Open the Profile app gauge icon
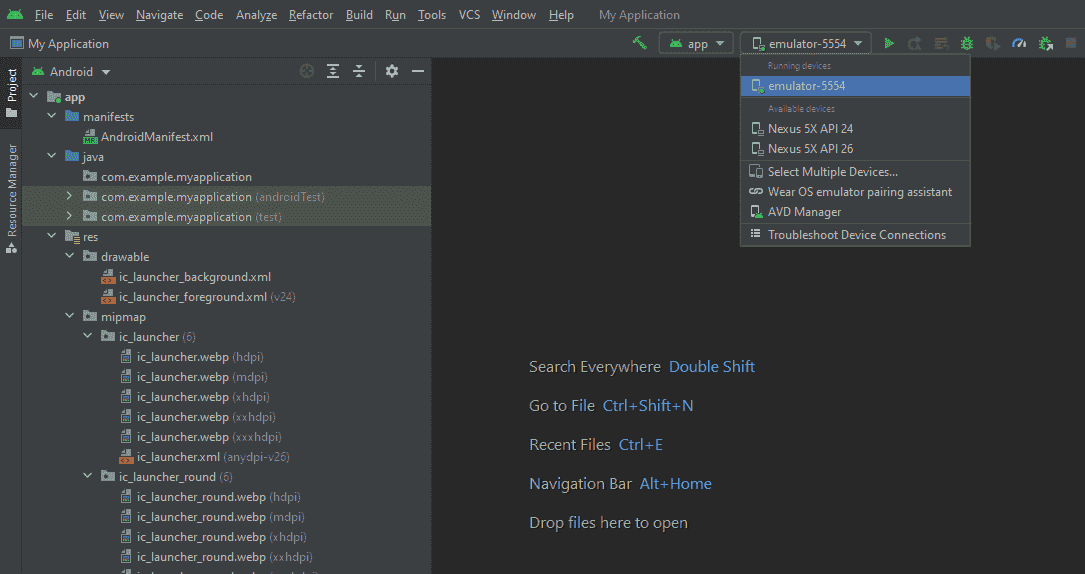 point(1019,44)
